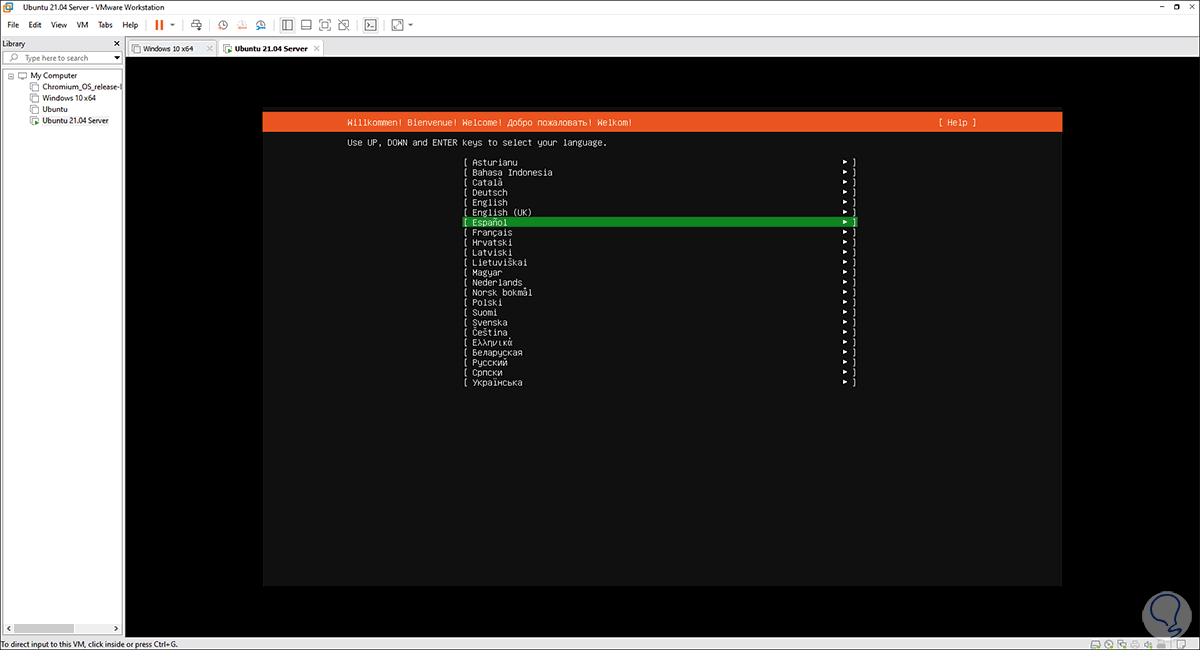Screen dimensions: 1200x650
Task: Open the dropdown arrow beside the Pause button
Action: pos(172,24)
